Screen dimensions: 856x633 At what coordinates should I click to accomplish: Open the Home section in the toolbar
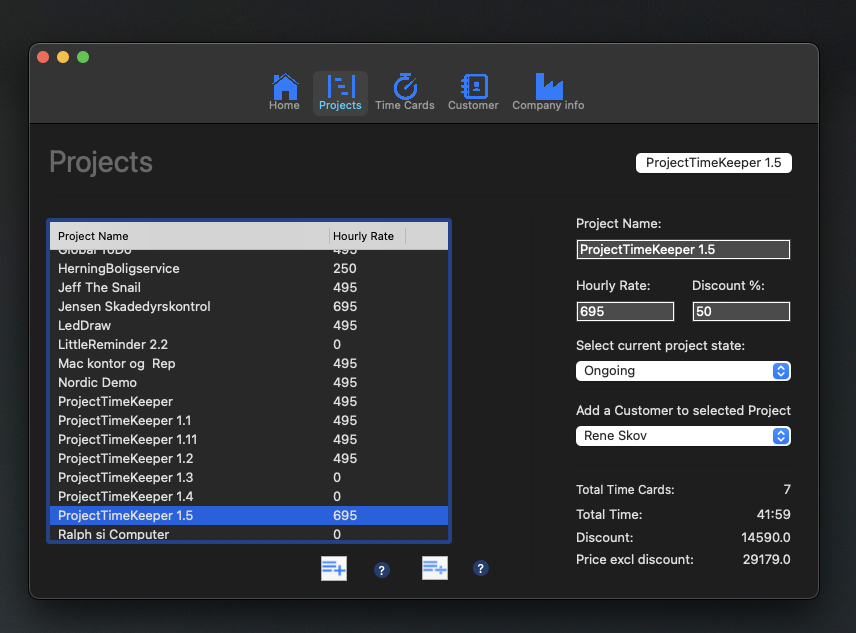tap(285, 92)
